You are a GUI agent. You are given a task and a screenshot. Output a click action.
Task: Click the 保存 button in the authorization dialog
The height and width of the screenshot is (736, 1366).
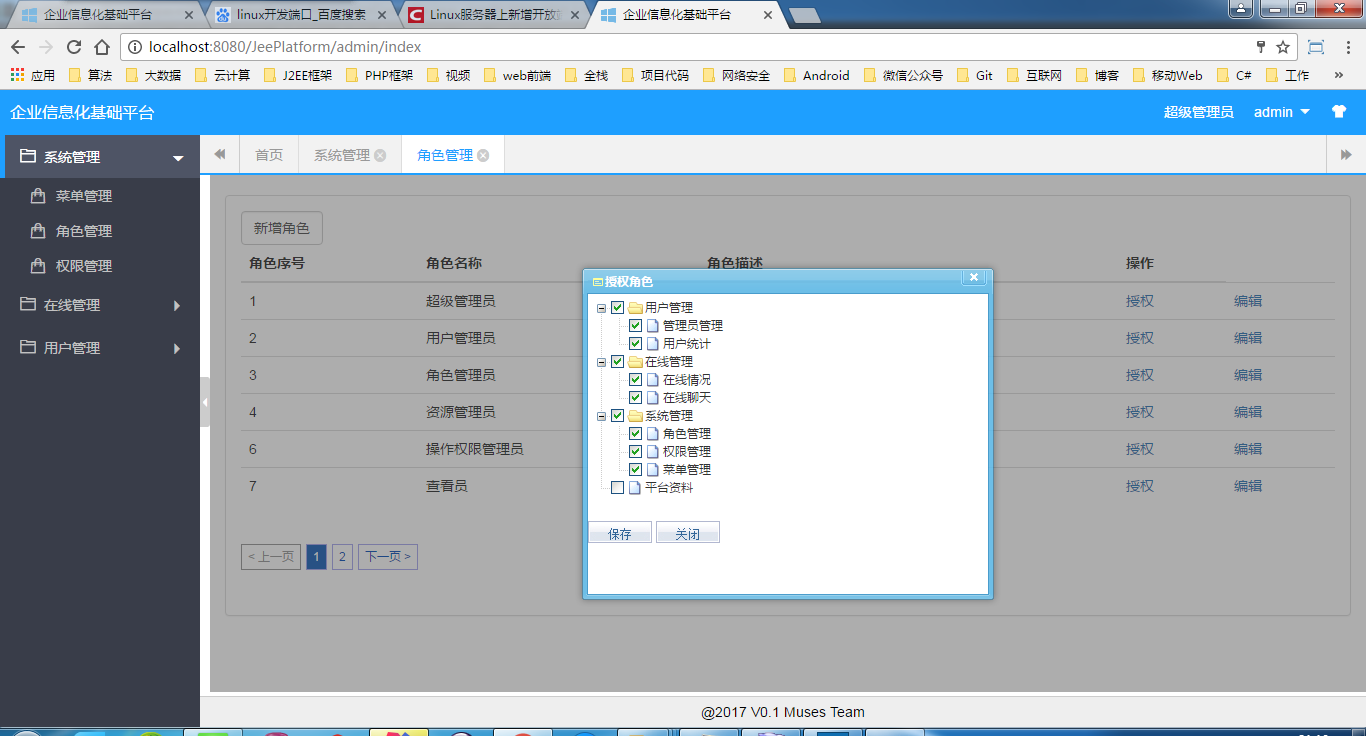[x=619, y=531]
